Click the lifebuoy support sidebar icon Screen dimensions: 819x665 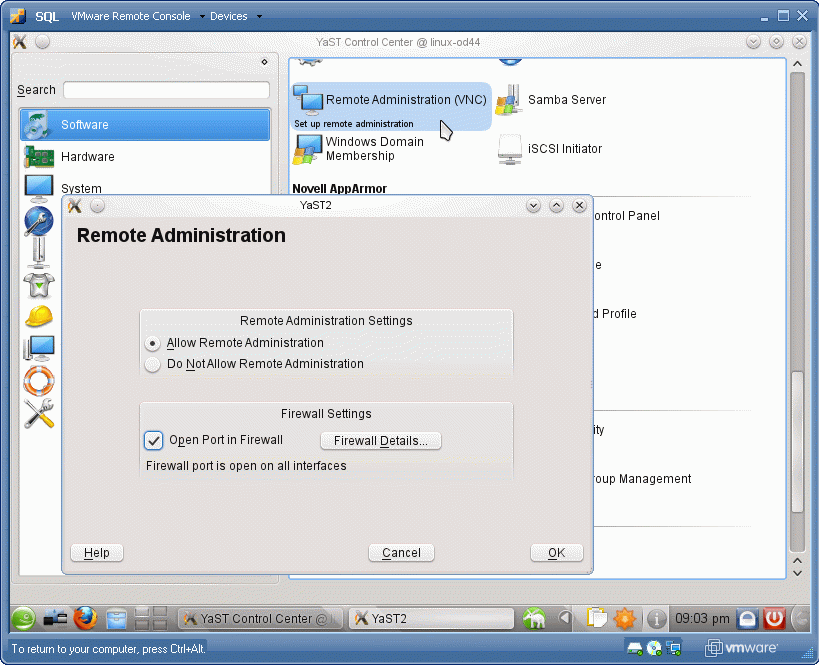tap(39, 380)
